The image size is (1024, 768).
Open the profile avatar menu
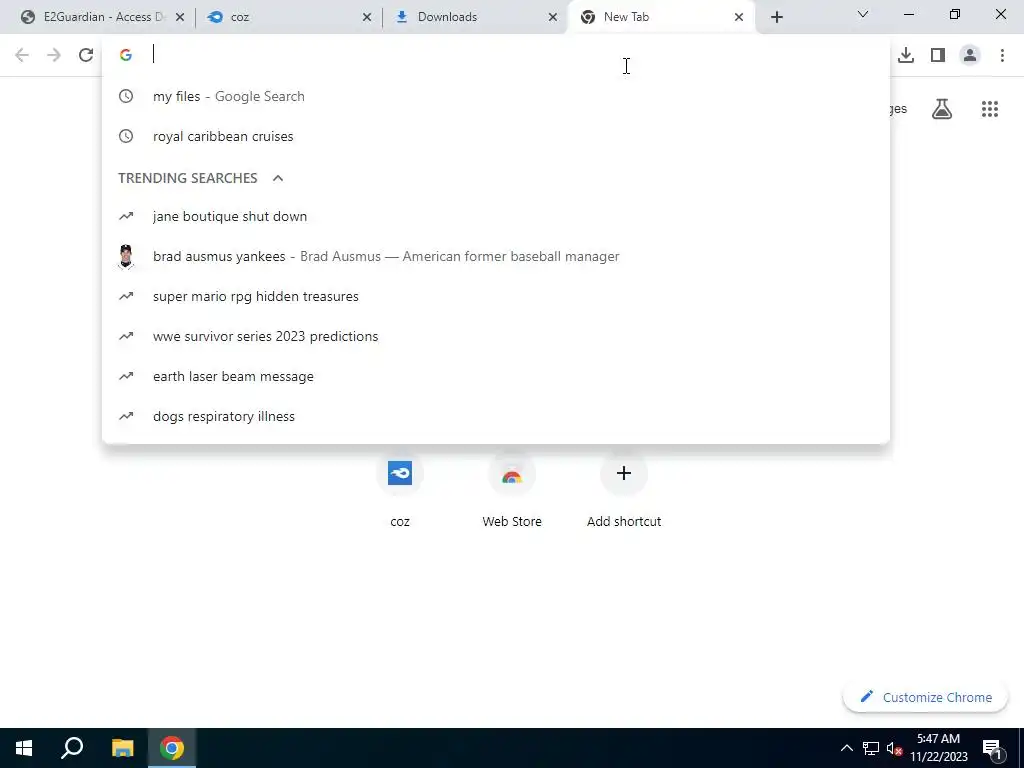coord(970,56)
